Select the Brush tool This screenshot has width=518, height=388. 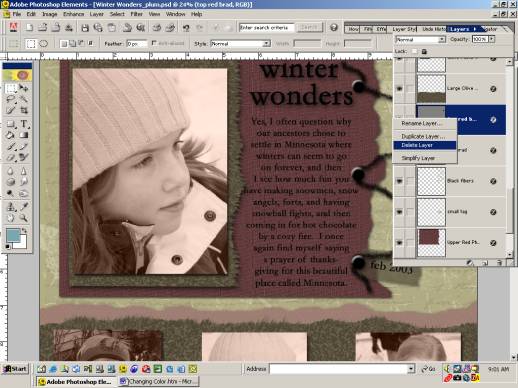10,146
